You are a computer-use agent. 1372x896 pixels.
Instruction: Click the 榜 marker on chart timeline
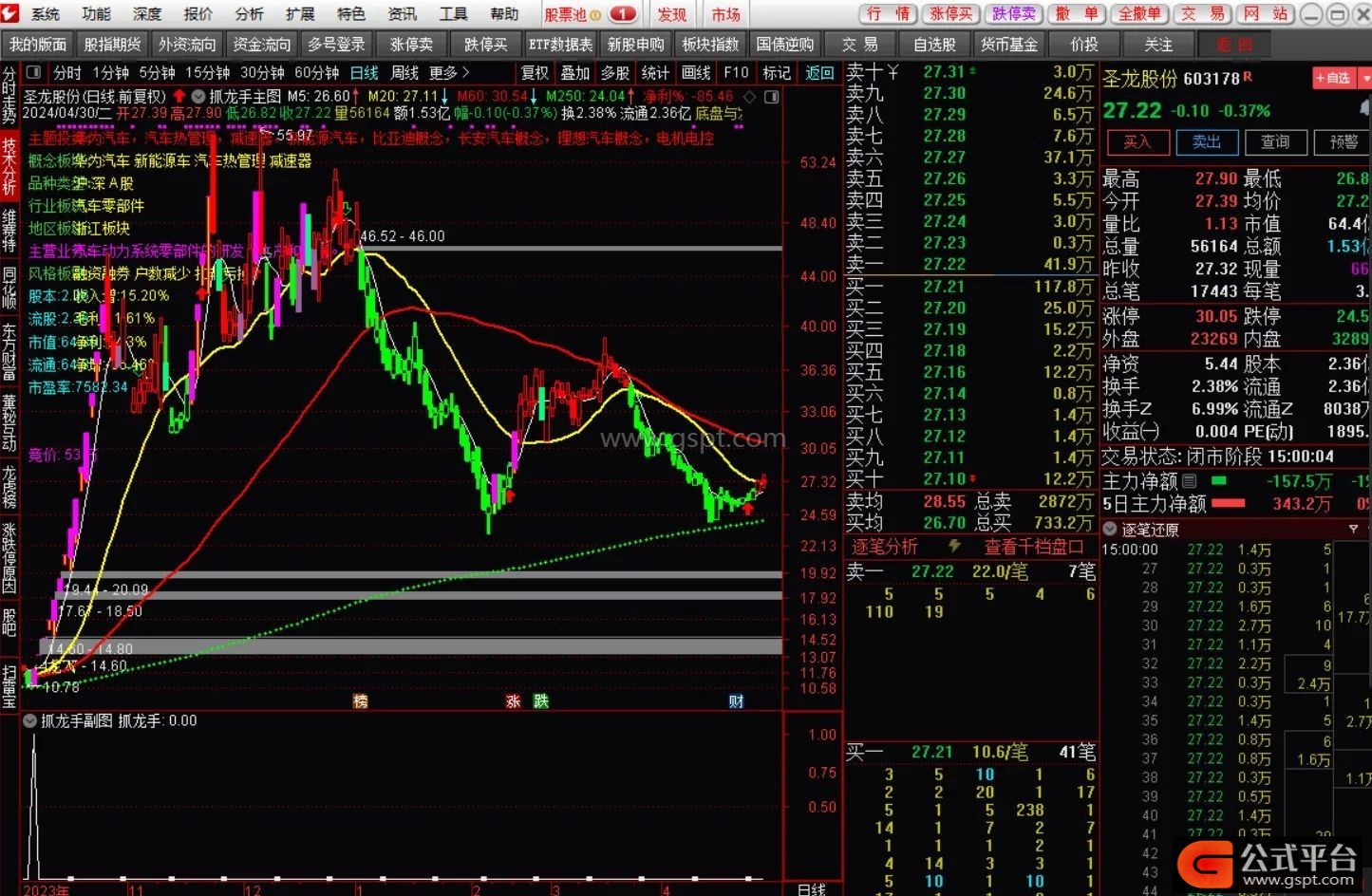tap(360, 701)
